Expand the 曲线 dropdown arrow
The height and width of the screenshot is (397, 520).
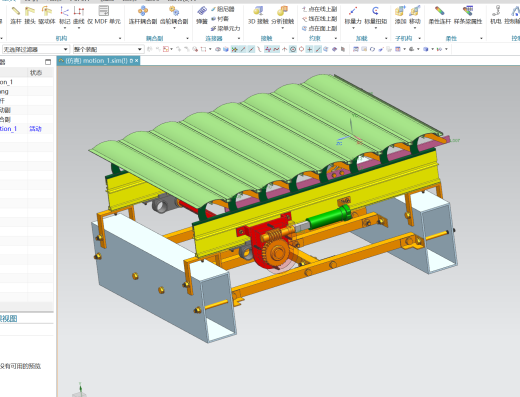(x=79, y=28)
